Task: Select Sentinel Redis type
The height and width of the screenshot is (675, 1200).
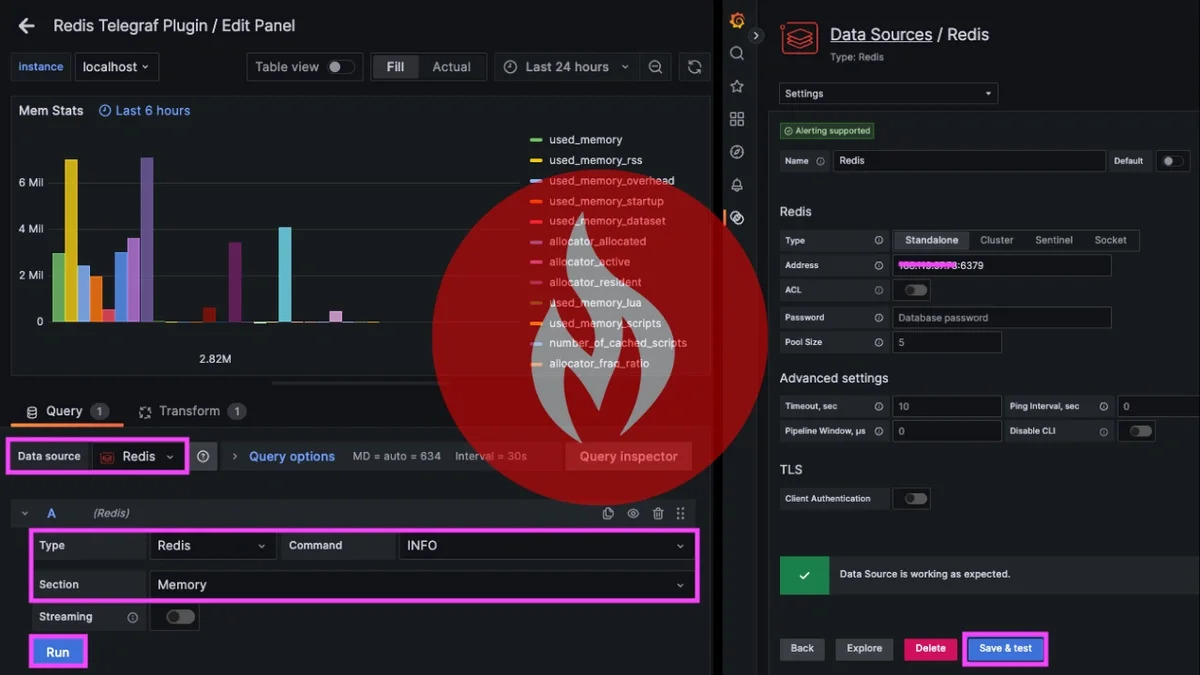Action: tap(1054, 240)
